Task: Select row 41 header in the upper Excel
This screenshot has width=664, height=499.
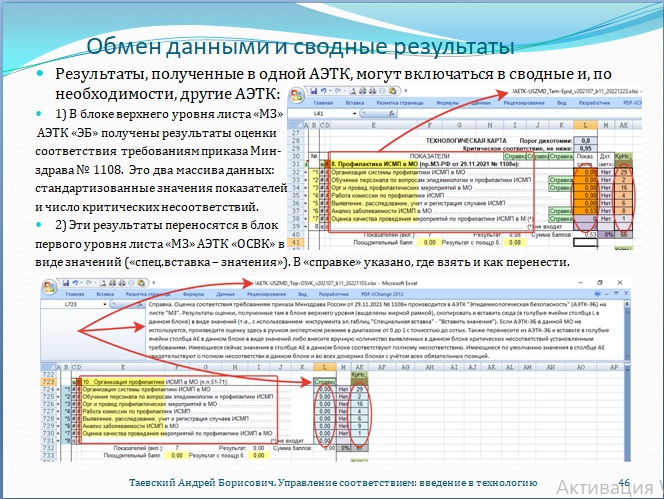Action: point(295,243)
